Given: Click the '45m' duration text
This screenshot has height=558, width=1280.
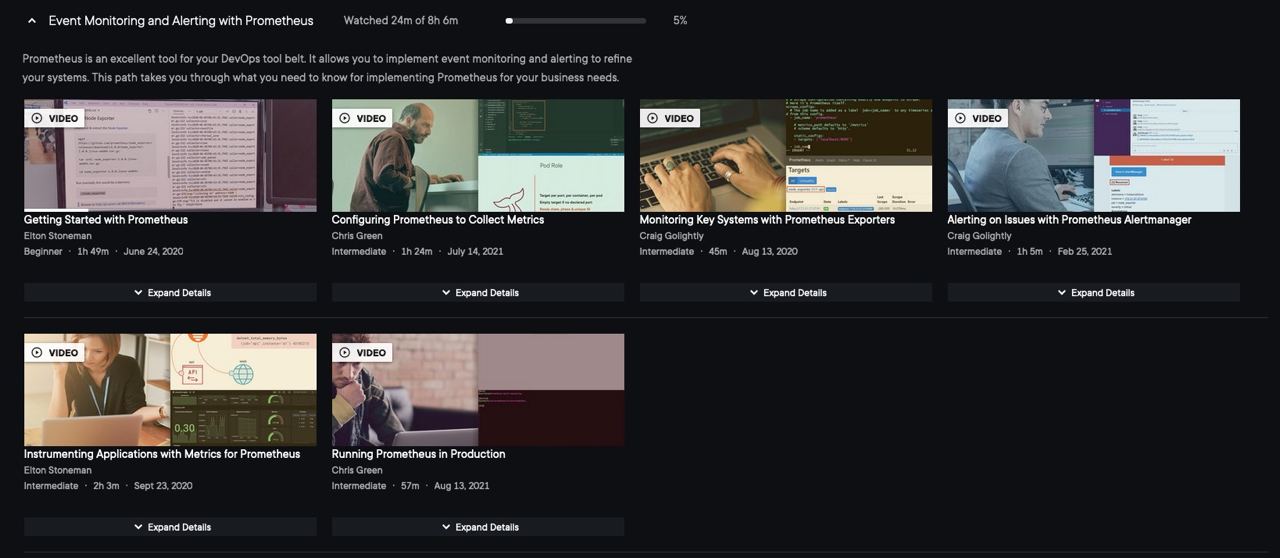Looking at the screenshot, I should point(718,252).
